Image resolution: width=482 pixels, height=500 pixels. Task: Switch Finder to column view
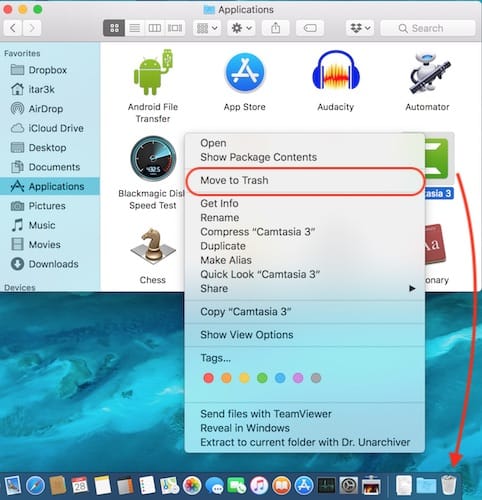[x=154, y=28]
